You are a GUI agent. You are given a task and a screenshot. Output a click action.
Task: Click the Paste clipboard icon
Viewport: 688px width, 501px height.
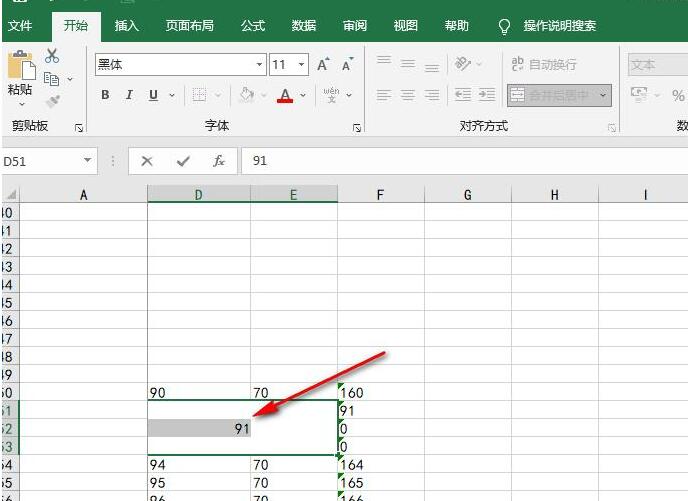point(22,65)
